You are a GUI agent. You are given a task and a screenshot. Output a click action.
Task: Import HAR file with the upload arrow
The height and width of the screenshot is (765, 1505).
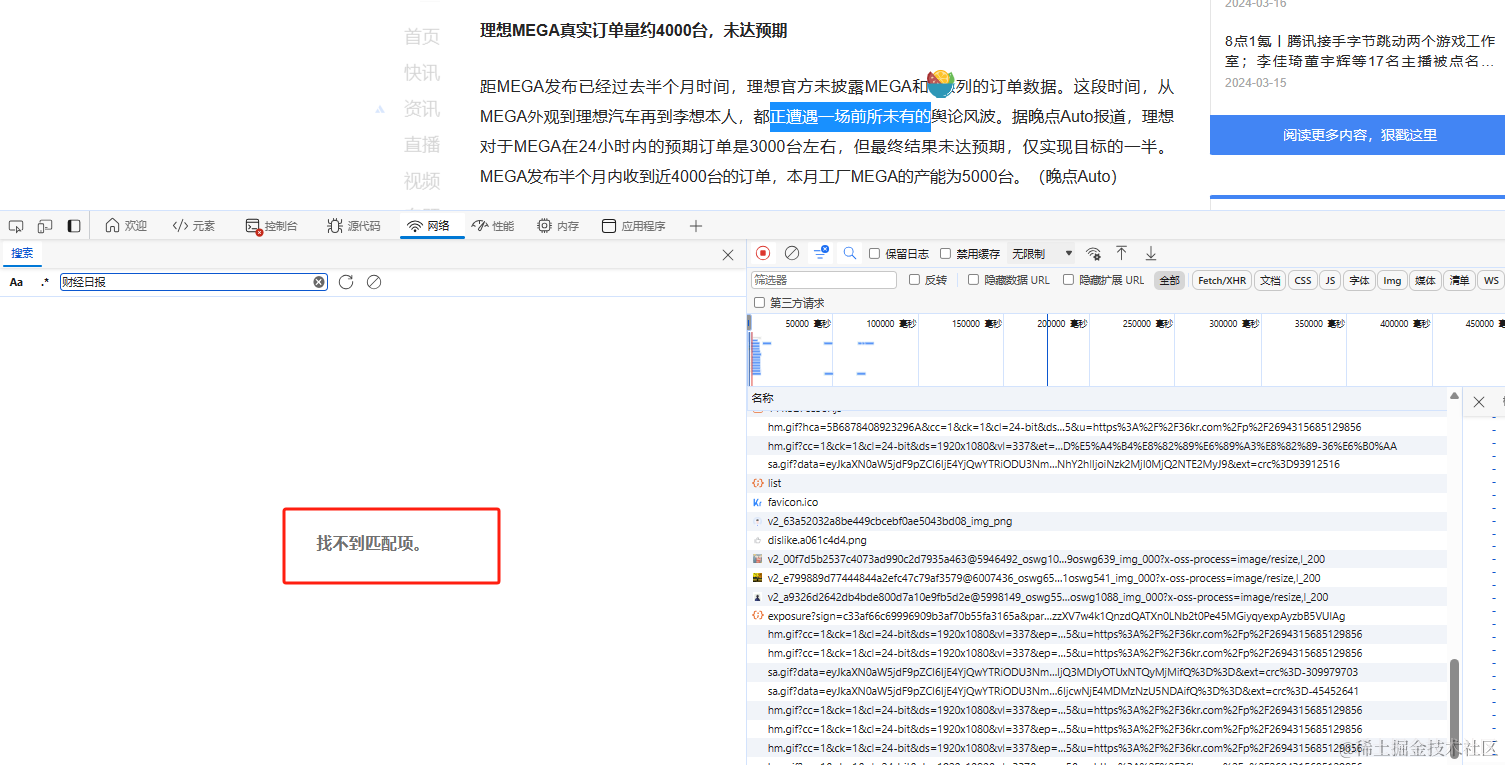(1122, 253)
